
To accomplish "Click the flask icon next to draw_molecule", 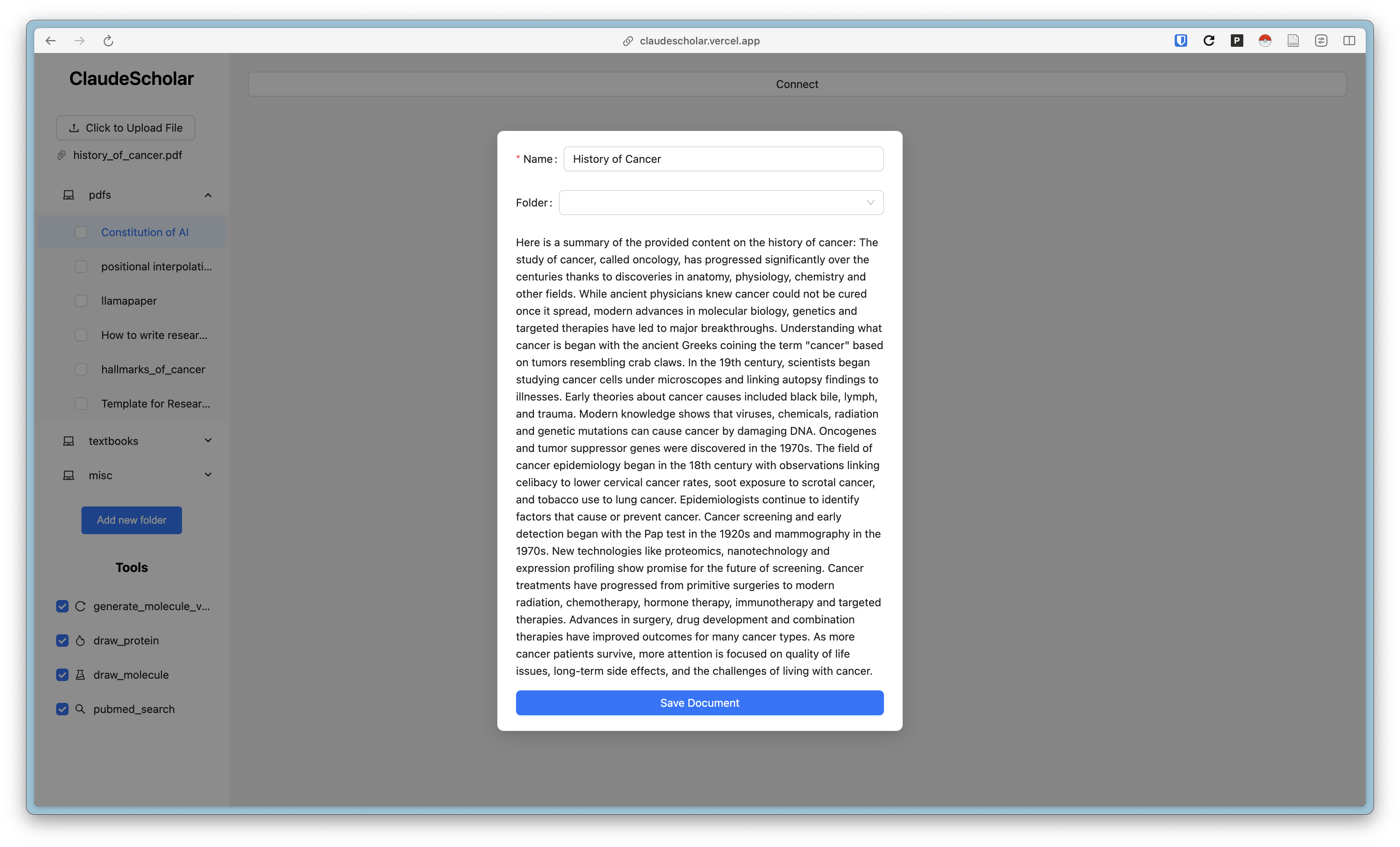I will (80, 675).
